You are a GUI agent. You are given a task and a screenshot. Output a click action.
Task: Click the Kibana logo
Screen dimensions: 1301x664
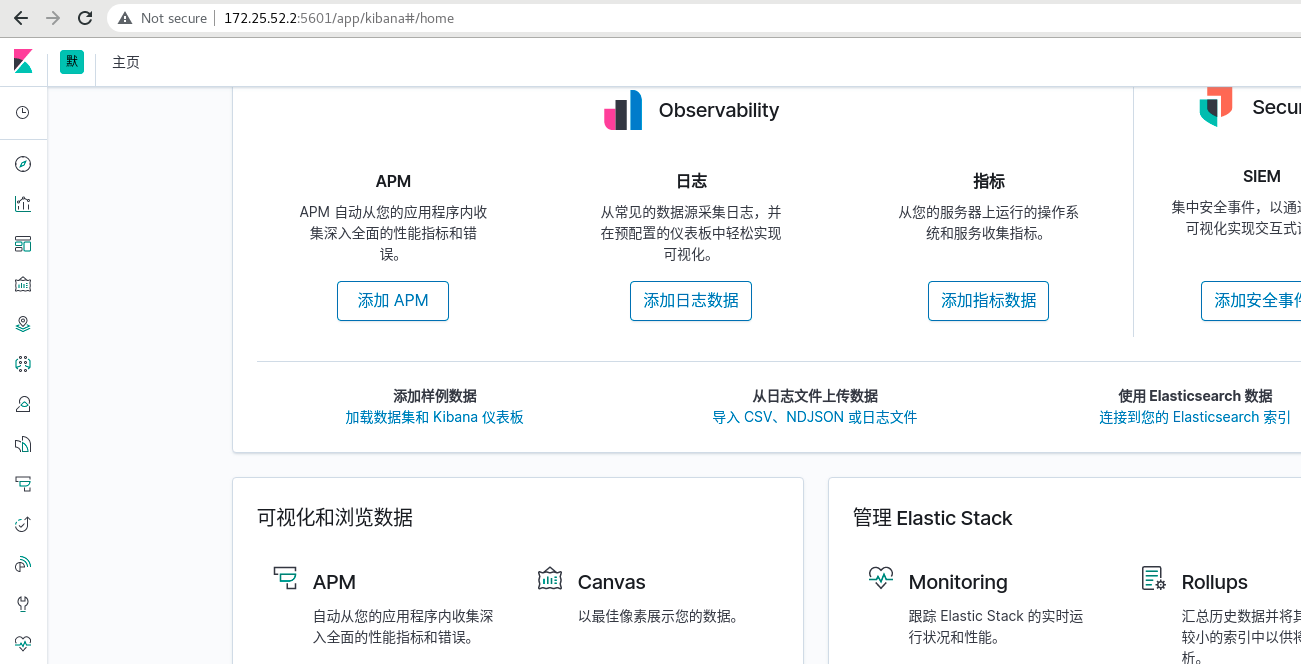click(23, 62)
